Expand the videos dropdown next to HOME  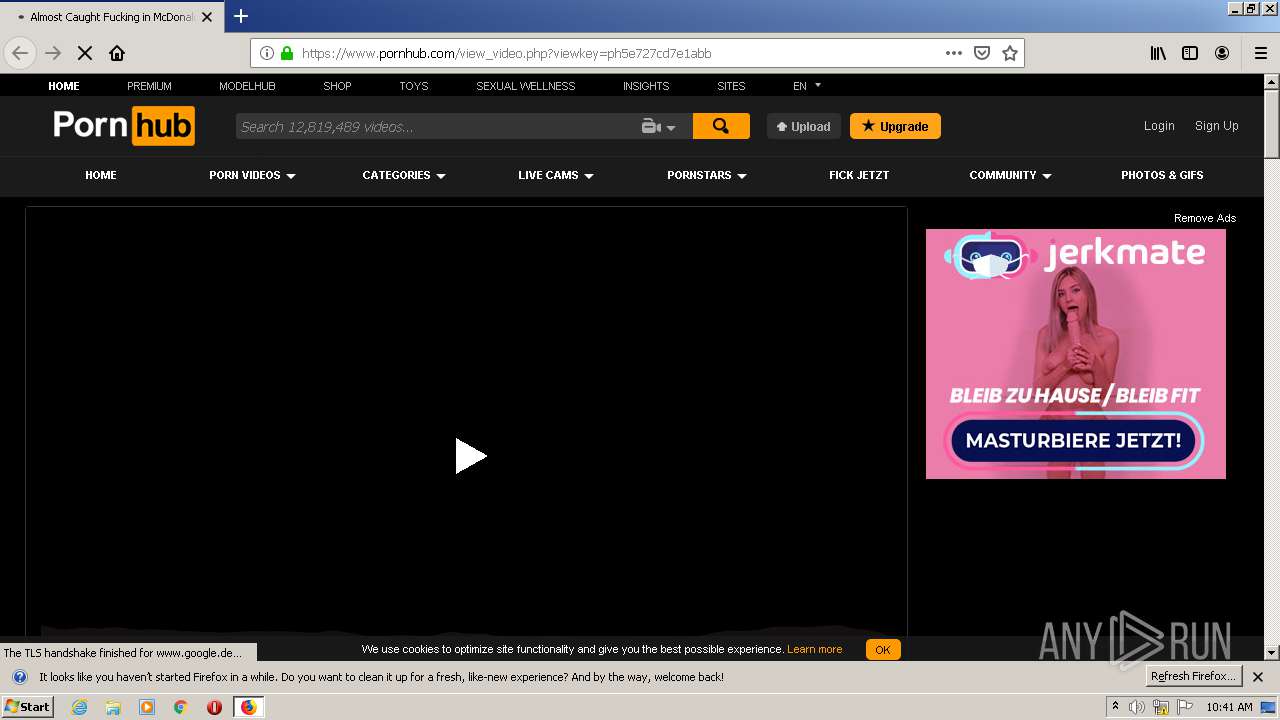tap(252, 175)
